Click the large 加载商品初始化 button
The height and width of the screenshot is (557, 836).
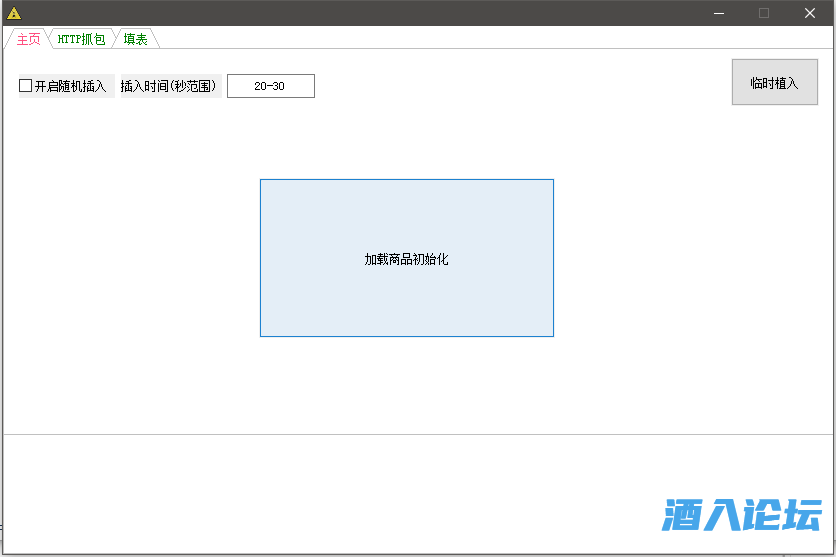(x=406, y=258)
